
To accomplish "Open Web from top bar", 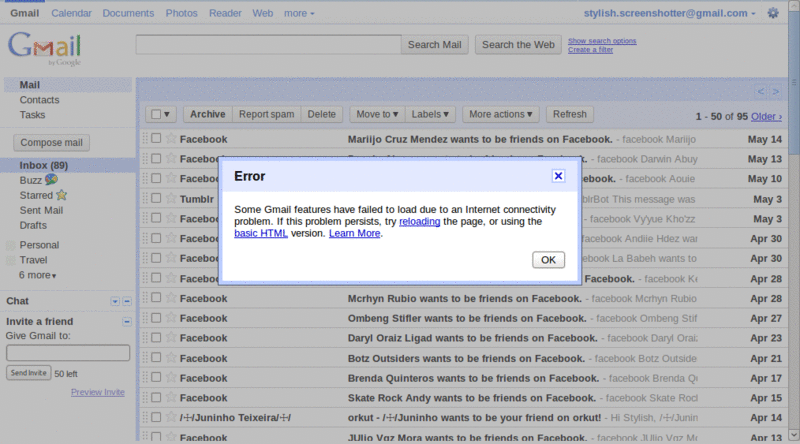I will point(262,13).
